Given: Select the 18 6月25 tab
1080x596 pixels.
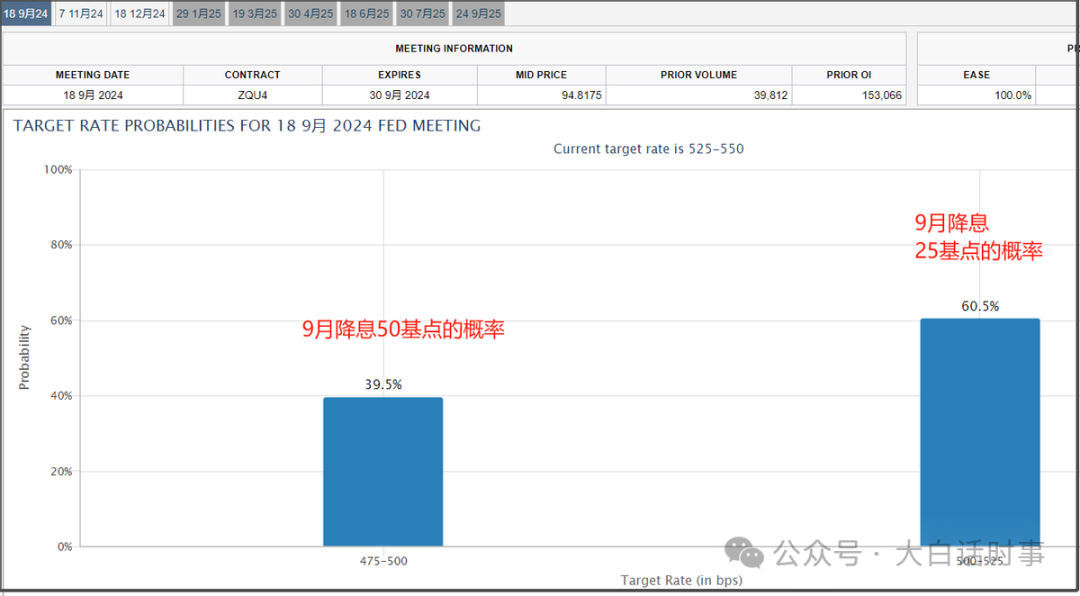Looking at the screenshot, I should pyautogui.click(x=366, y=14).
